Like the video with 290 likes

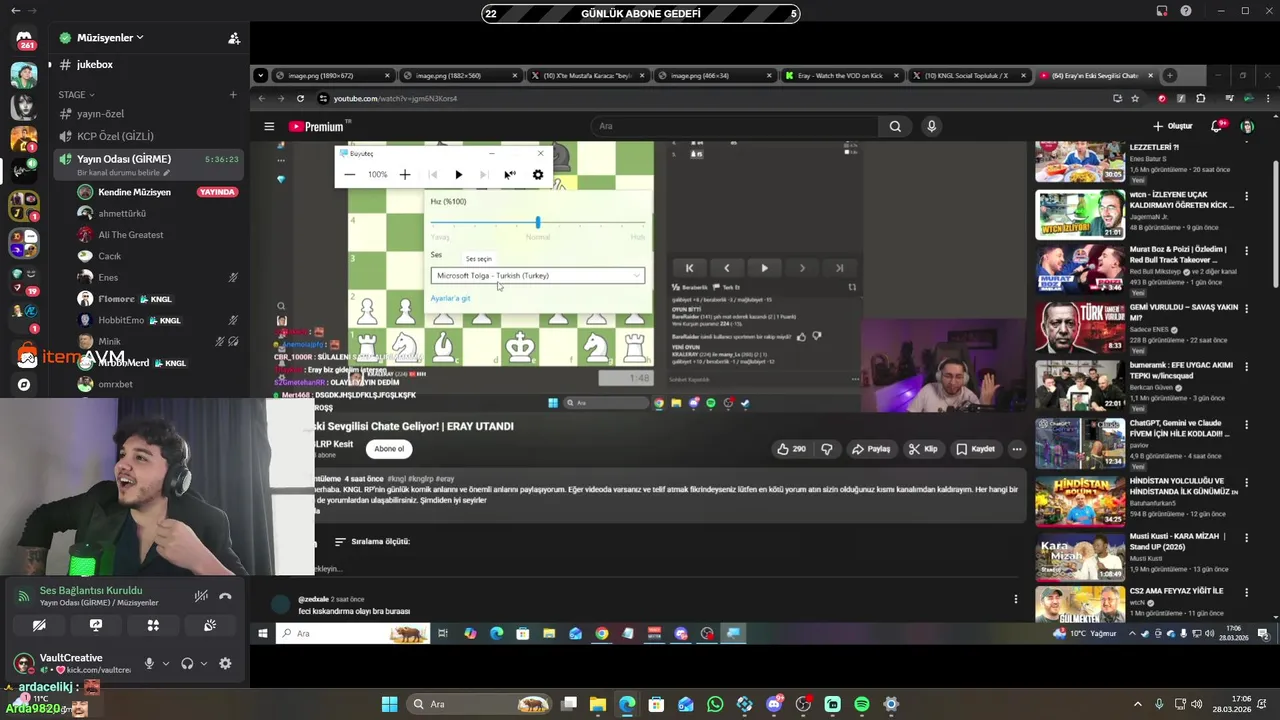(792, 449)
